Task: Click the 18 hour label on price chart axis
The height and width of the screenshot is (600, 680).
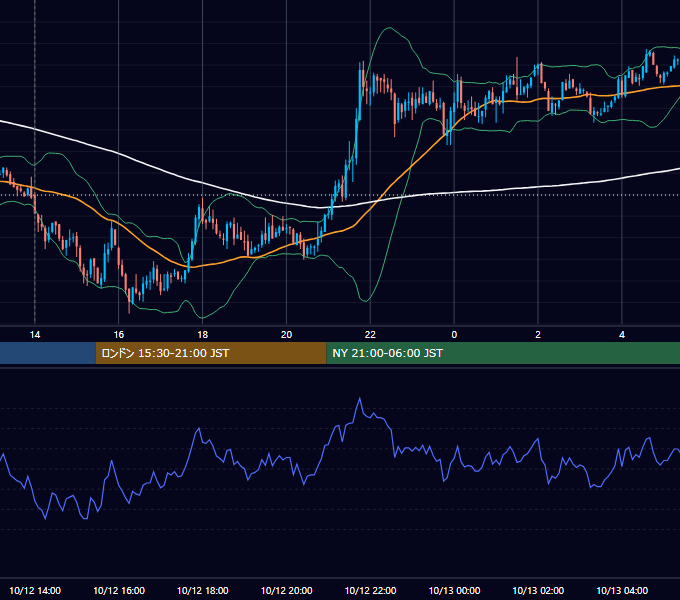Action: [x=203, y=335]
